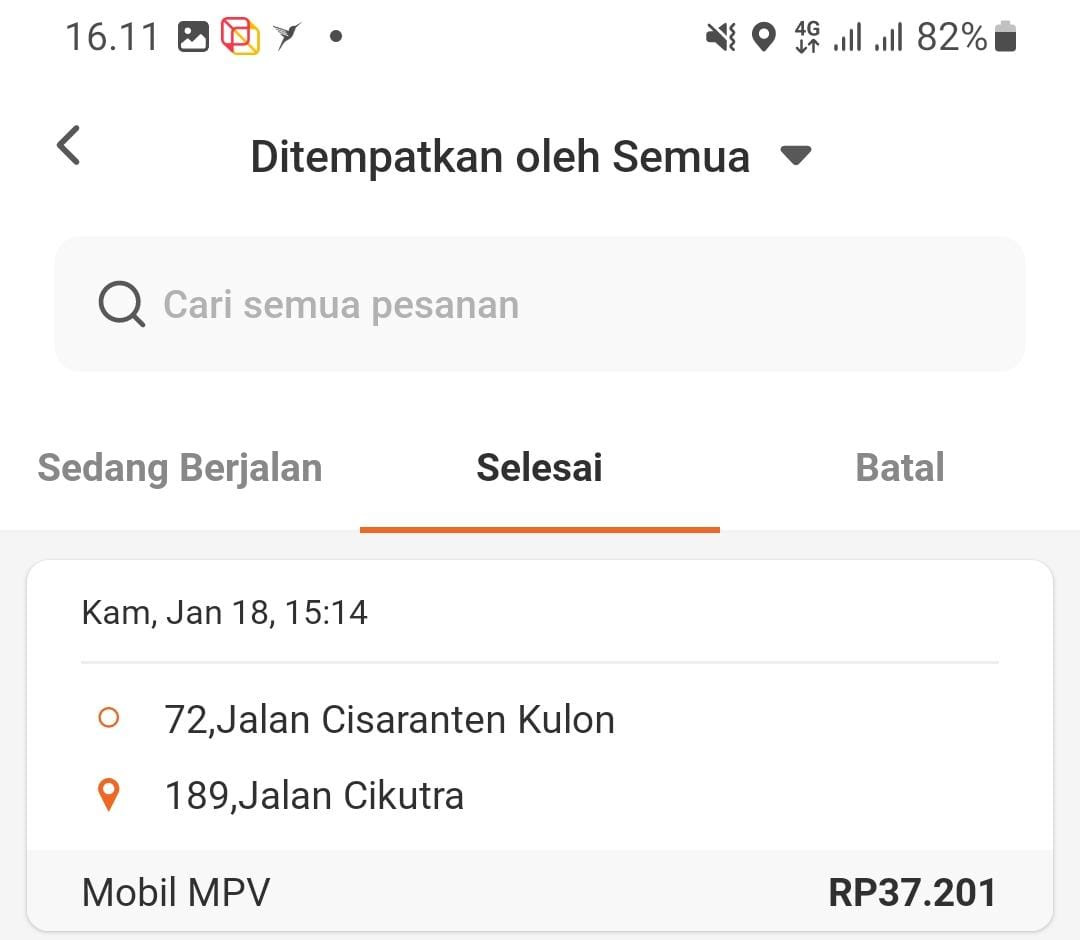Select the Selesai tab

(x=539, y=468)
